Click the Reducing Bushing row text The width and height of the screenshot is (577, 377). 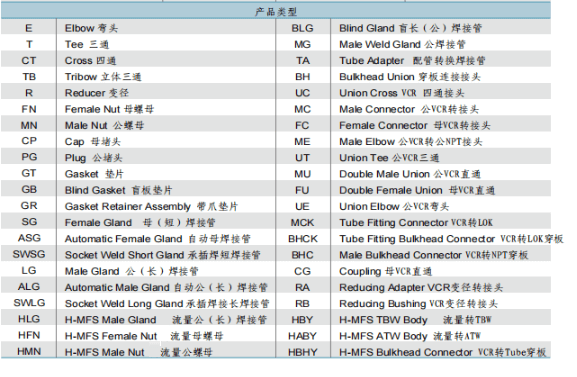(x=418, y=304)
